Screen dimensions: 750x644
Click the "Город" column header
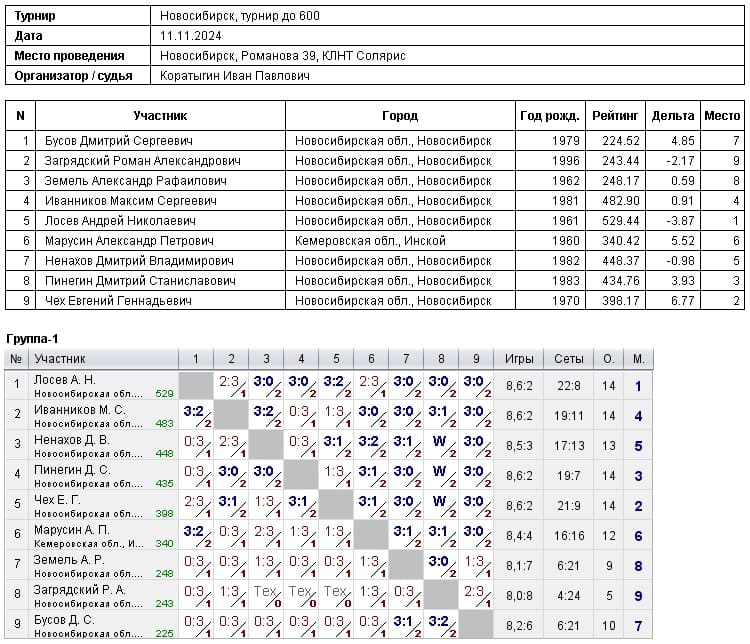pyautogui.click(x=400, y=116)
